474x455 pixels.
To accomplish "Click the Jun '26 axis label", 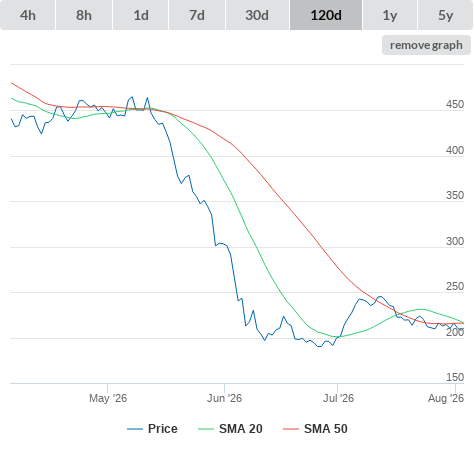I will click(x=224, y=398).
